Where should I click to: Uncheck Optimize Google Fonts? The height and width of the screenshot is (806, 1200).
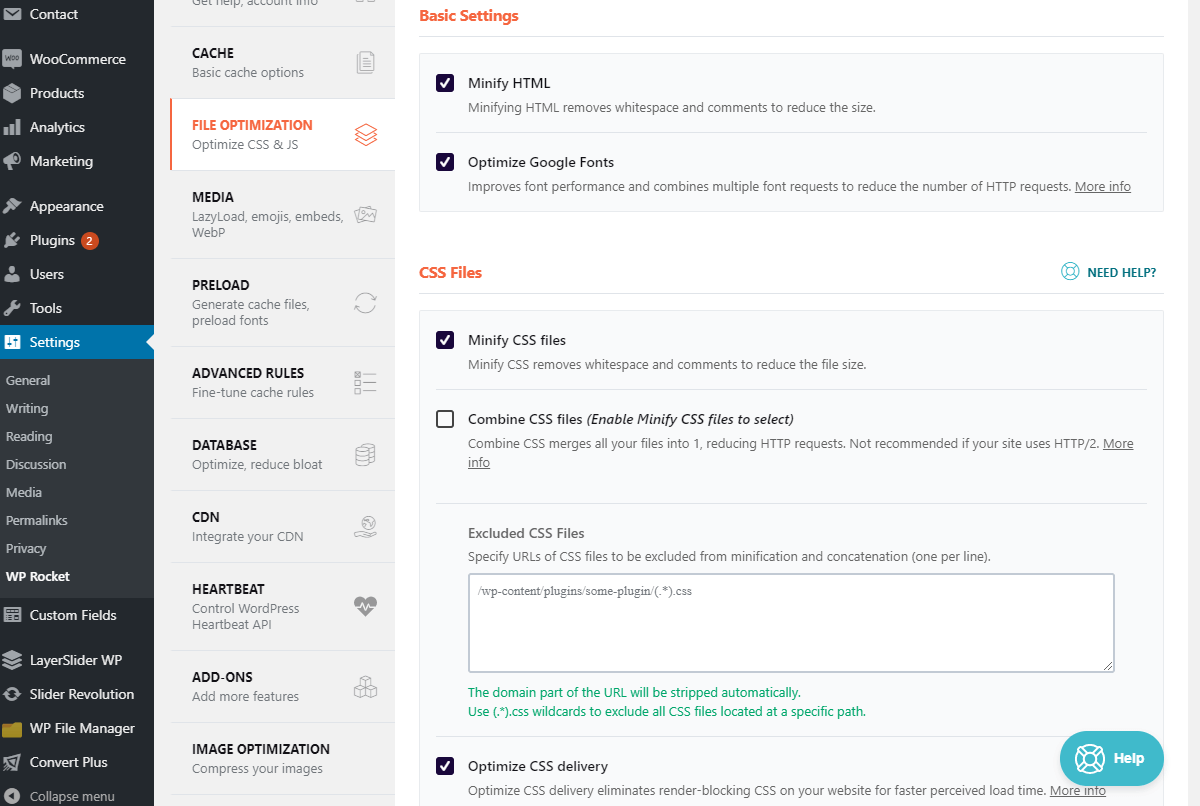(444, 161)
